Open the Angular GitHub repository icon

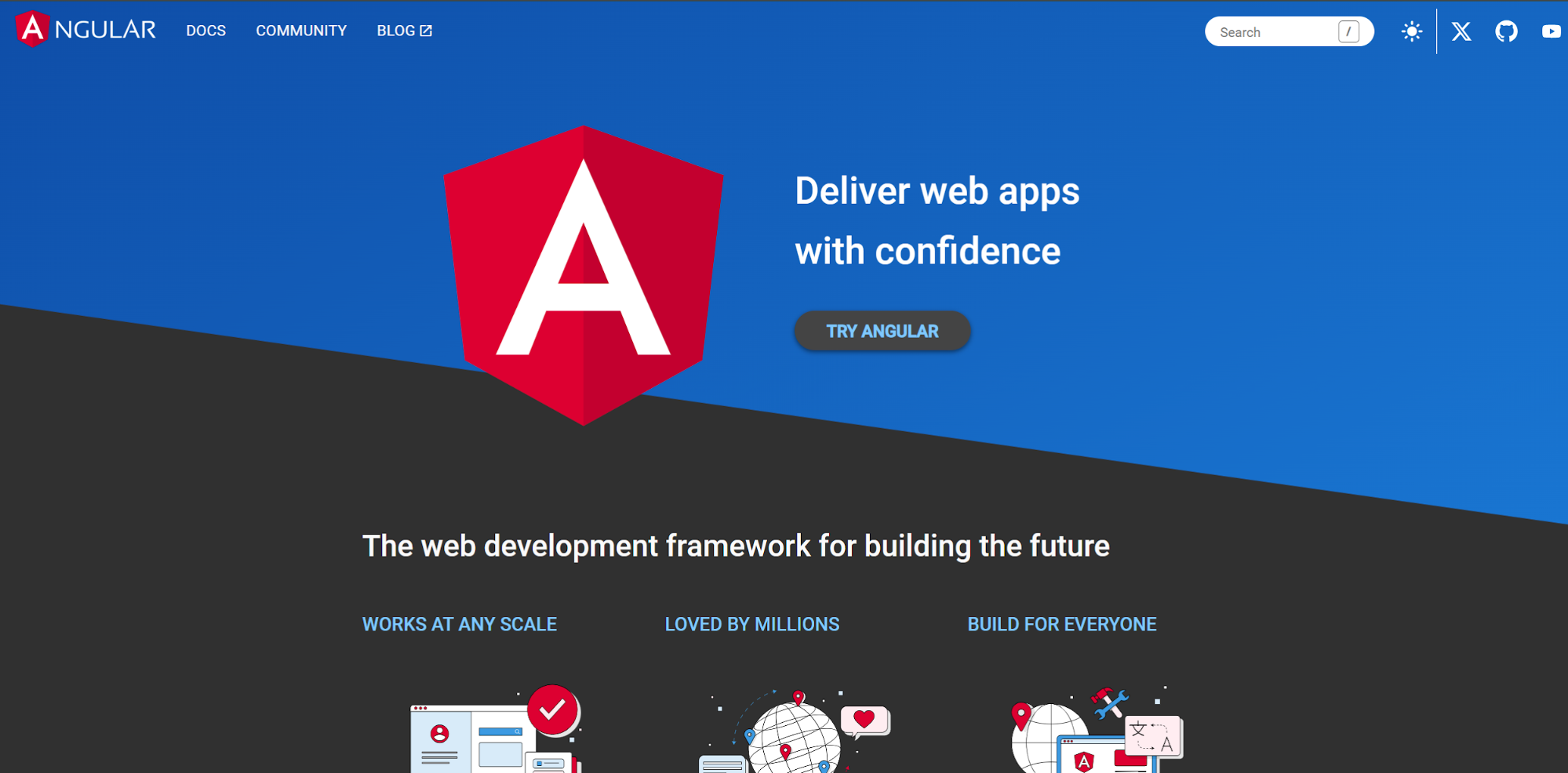pos(1506,31)
